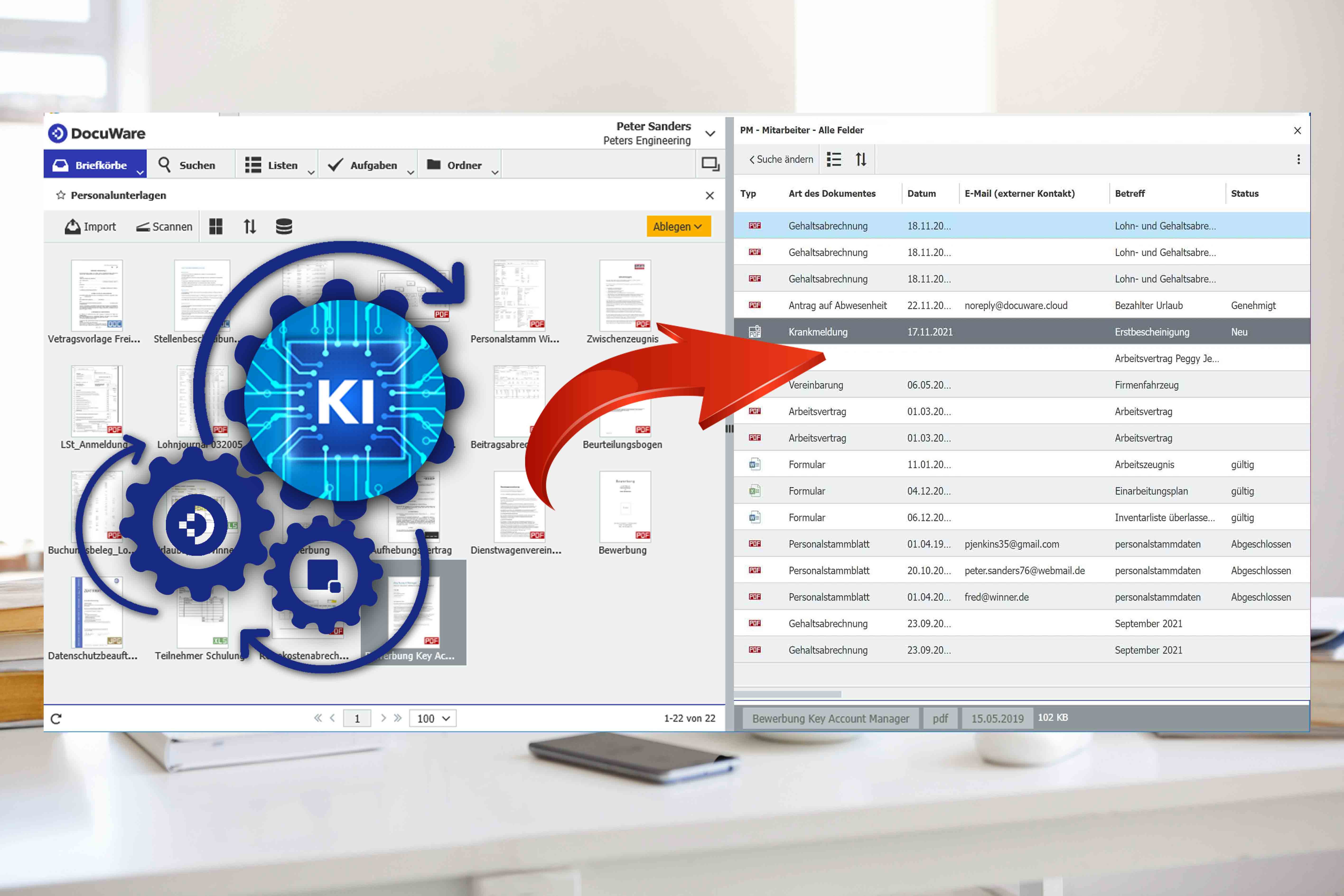
Task: Open Peter Sanders user menu chevron
Action: (x=710, y=134)
